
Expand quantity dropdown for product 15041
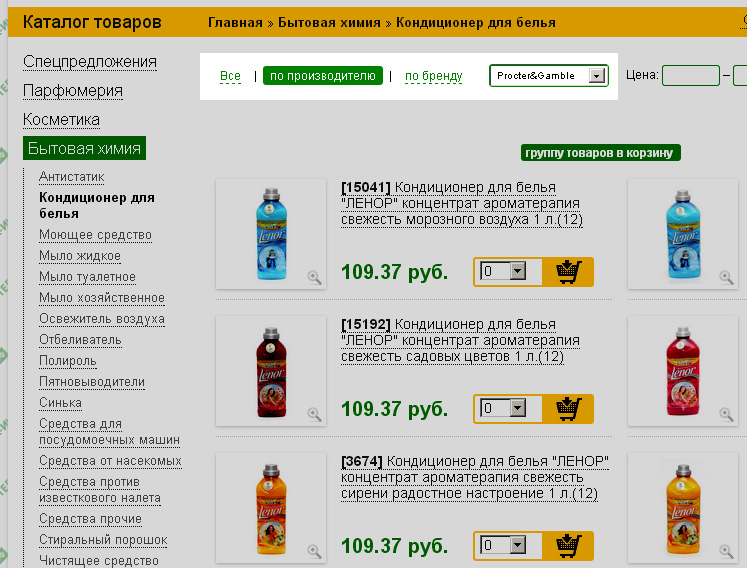click(x=518, y=271)
